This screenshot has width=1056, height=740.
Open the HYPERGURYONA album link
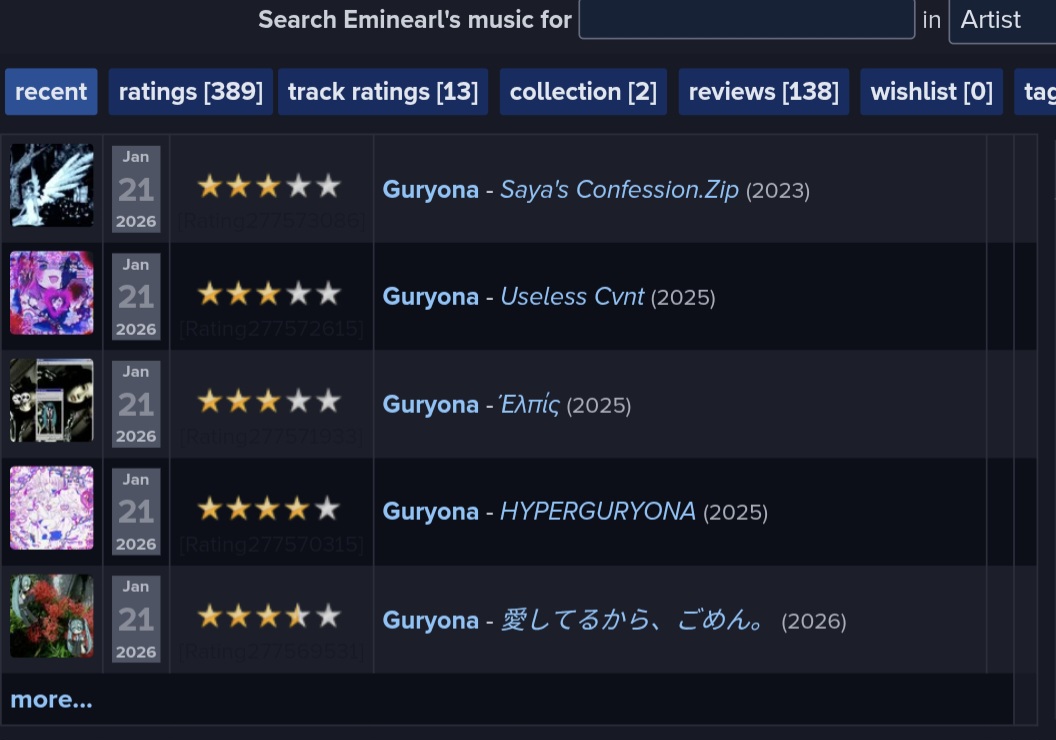(597, 512)
